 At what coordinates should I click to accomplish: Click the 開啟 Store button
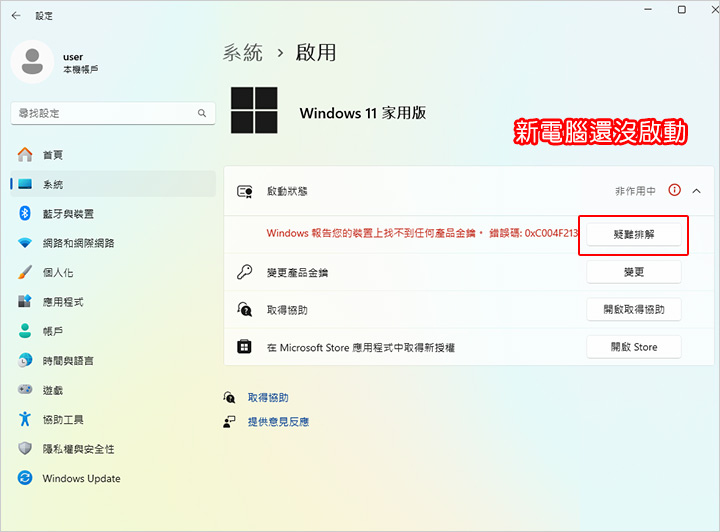pyautogui.click(x=634, y=347)
